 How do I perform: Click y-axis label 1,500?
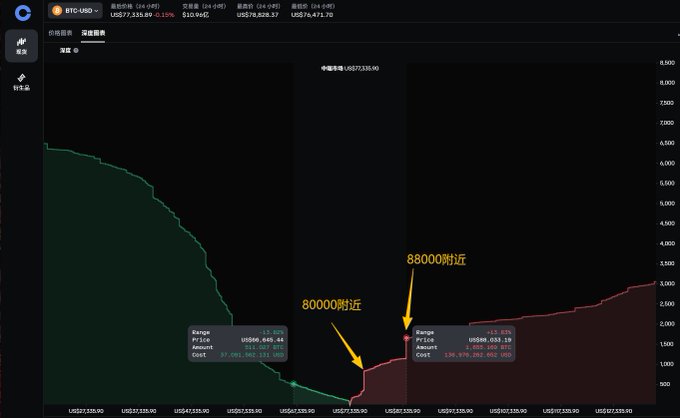(x=667, y=344)
